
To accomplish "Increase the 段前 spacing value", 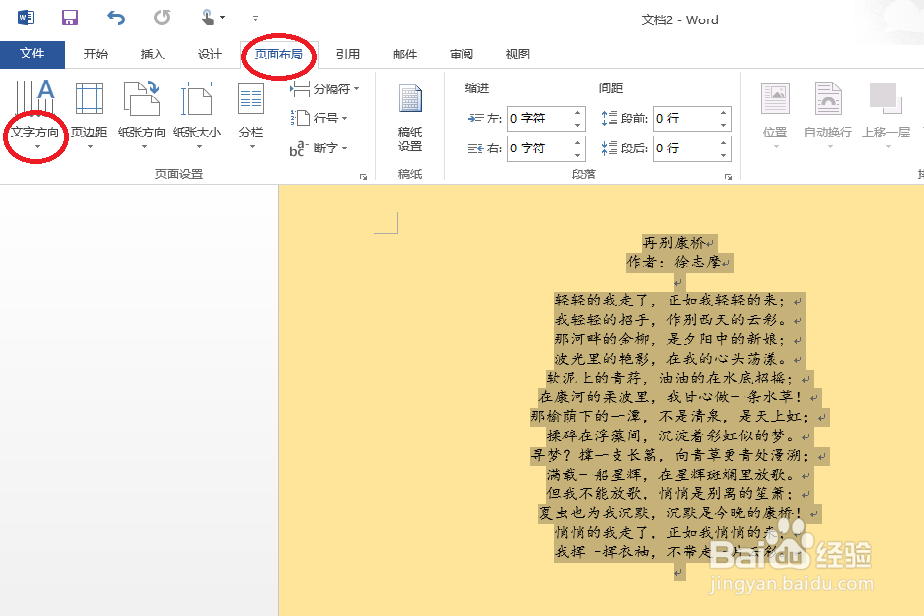I will pyautogui.click(x=724, y=113).
